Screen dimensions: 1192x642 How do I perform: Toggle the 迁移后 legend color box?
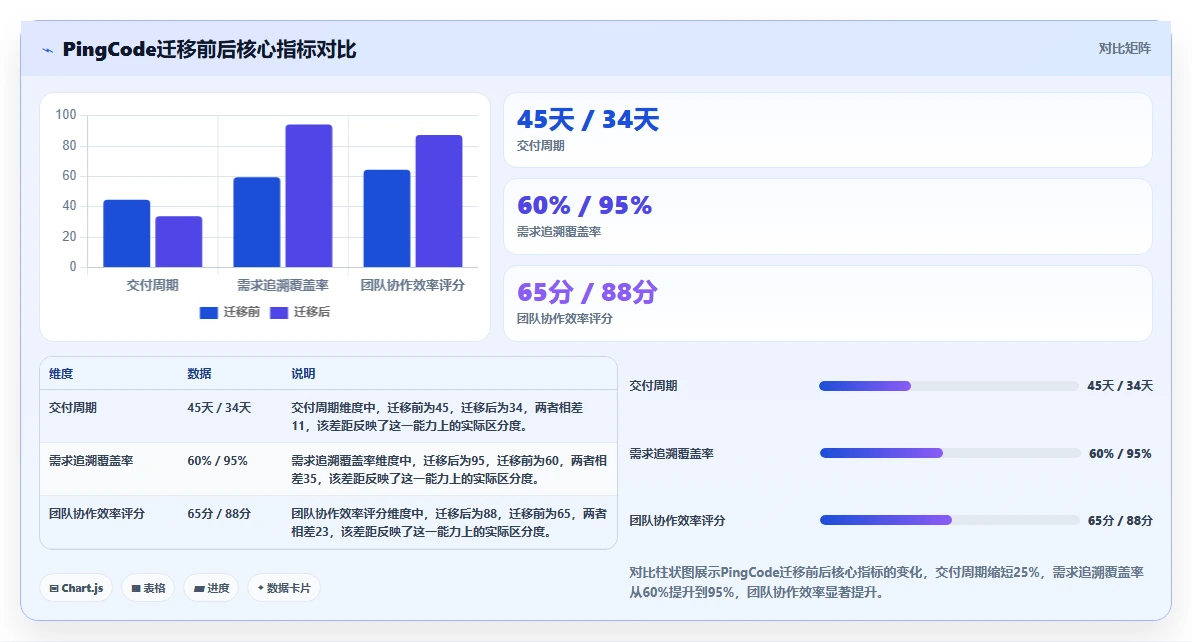279,312
